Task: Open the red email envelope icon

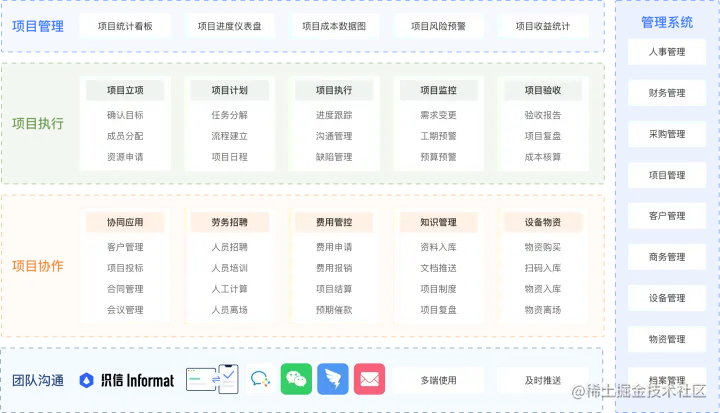Action: (369, 379)
